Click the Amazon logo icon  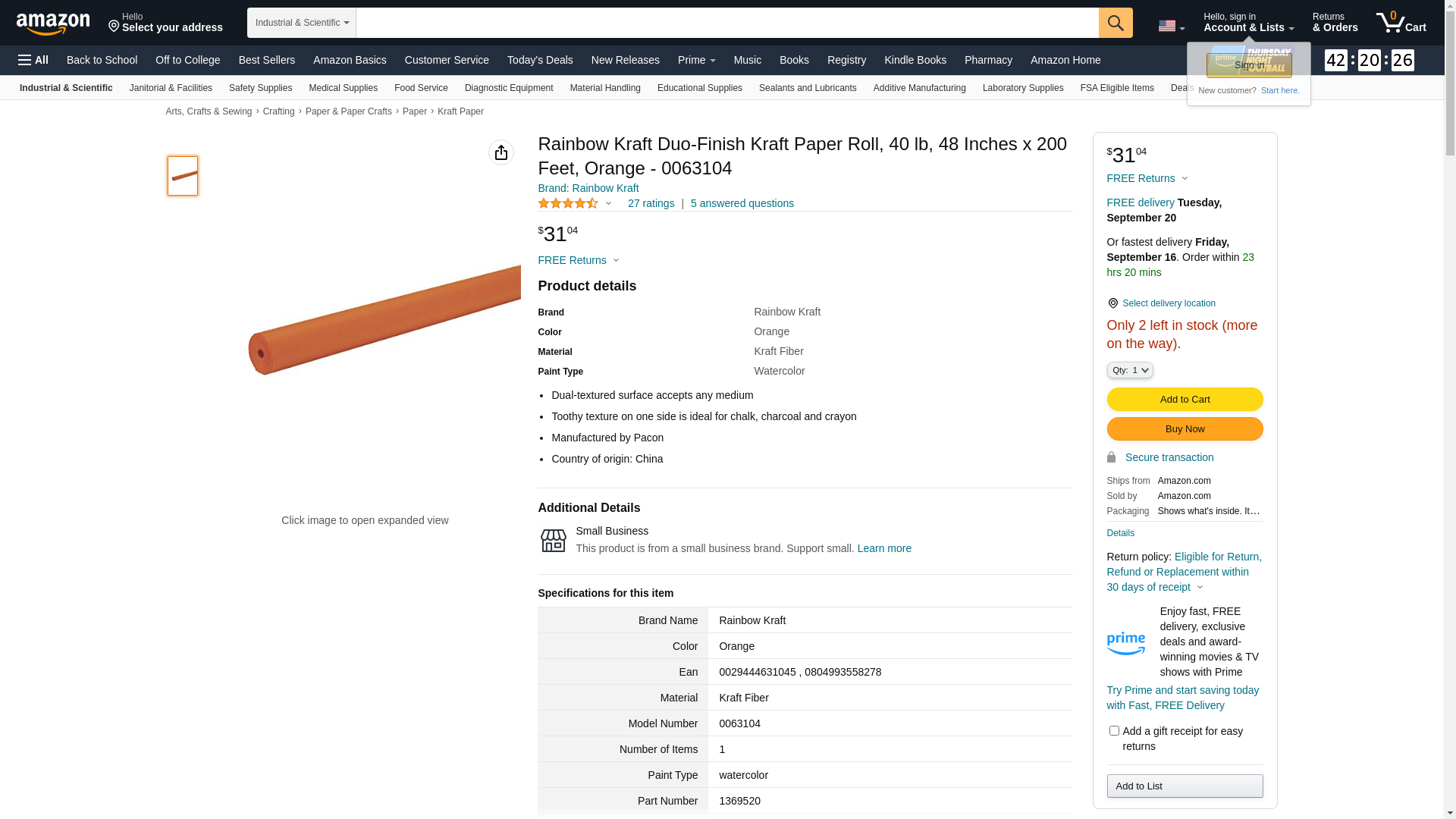[53, 24]
